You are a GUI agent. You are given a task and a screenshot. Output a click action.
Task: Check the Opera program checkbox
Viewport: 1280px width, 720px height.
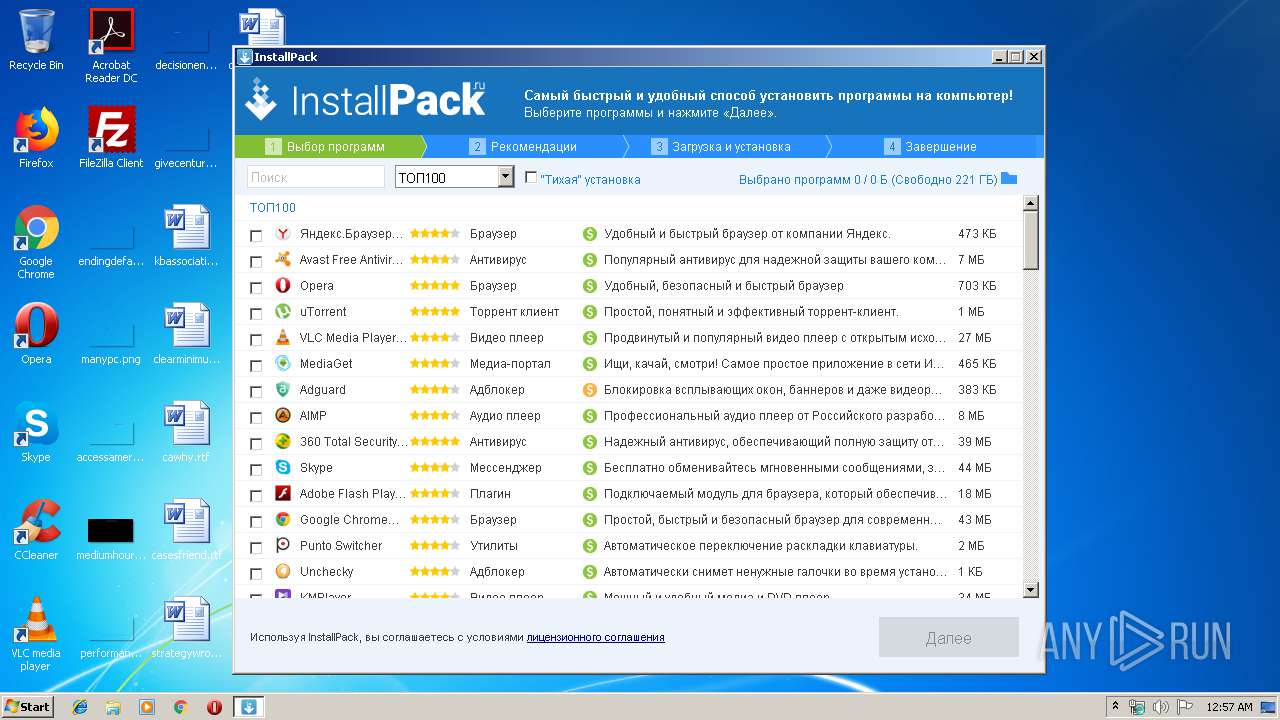(x=256, y=287)
